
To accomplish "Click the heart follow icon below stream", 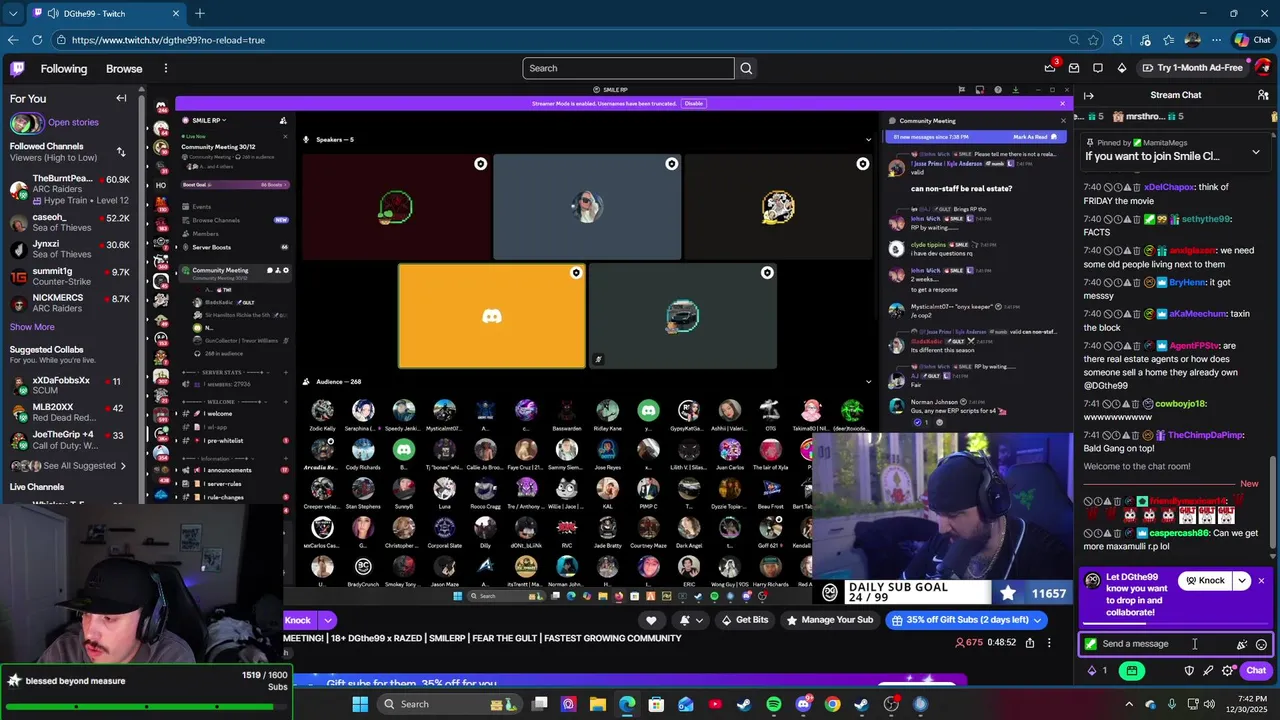I will click(651, 620).
